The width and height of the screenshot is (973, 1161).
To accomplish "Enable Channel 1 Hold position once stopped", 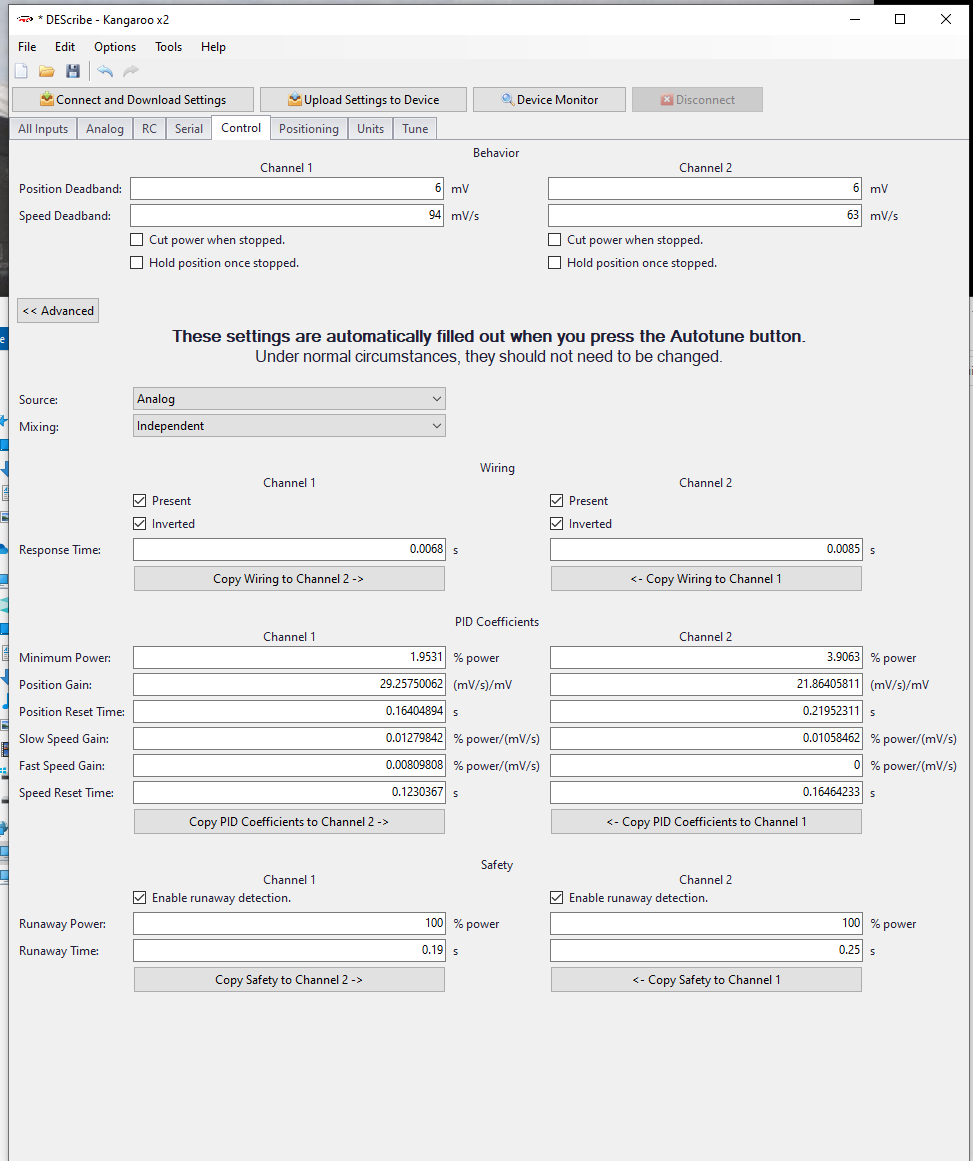I will tap(136, 263).
